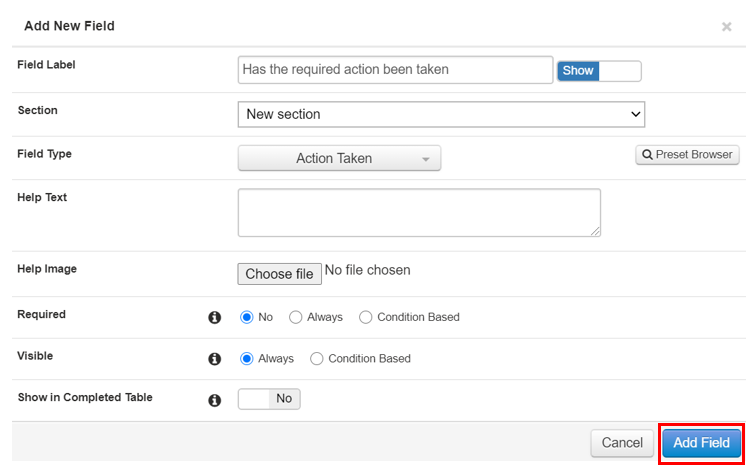Image resolution: width=756 pixels, height=476 pixels.
Task: Click the Field Label text input
Action: [x=395, y=70]
